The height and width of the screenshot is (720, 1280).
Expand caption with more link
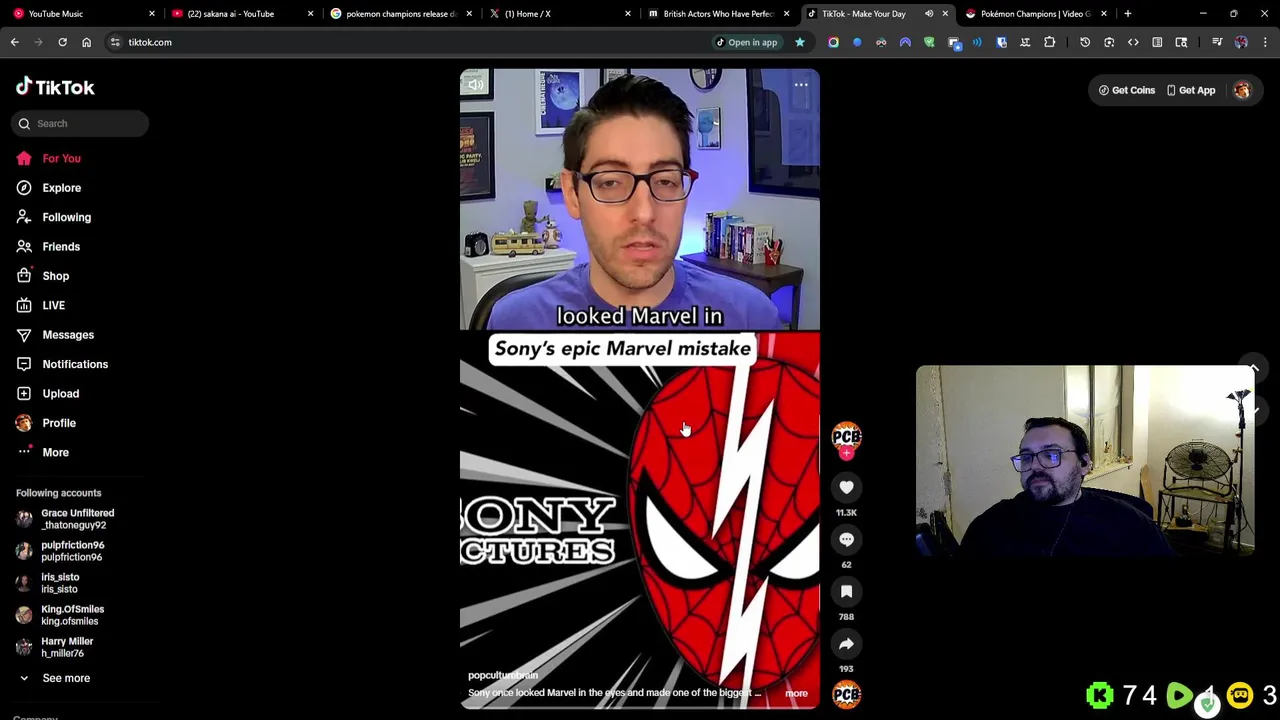click(796, 693)
